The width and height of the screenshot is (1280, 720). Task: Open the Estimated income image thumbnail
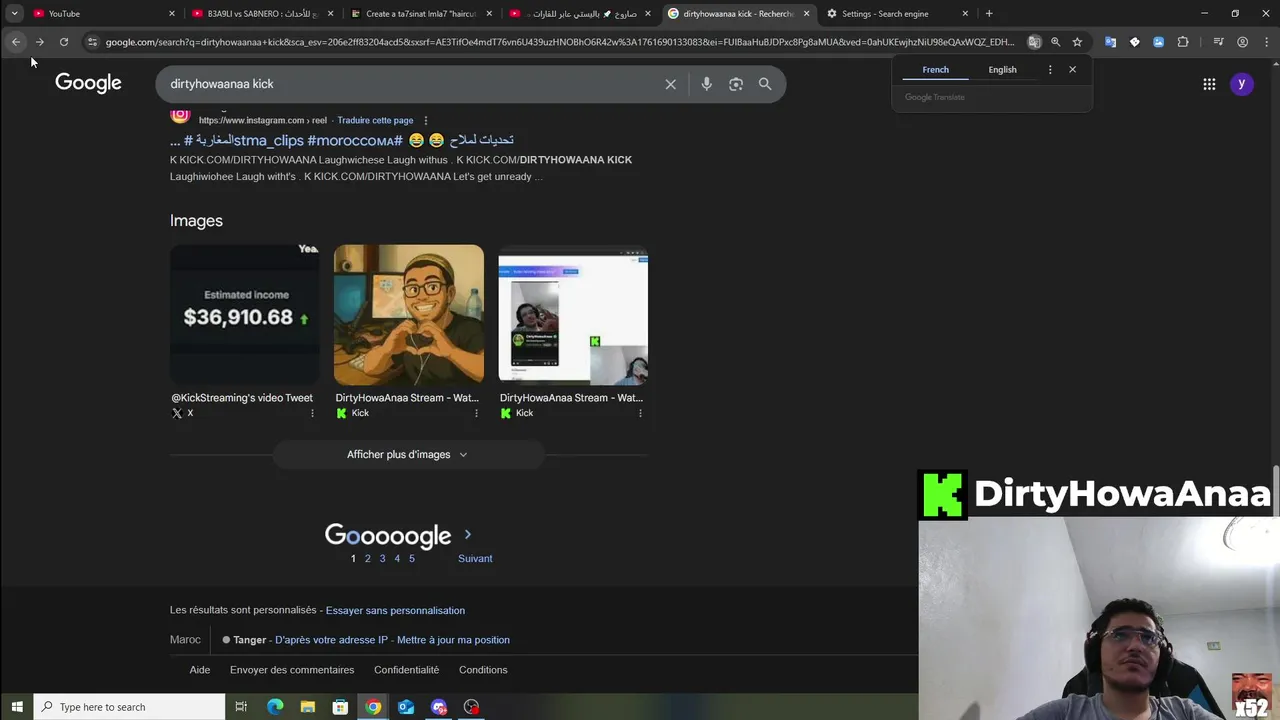point(245,314)
